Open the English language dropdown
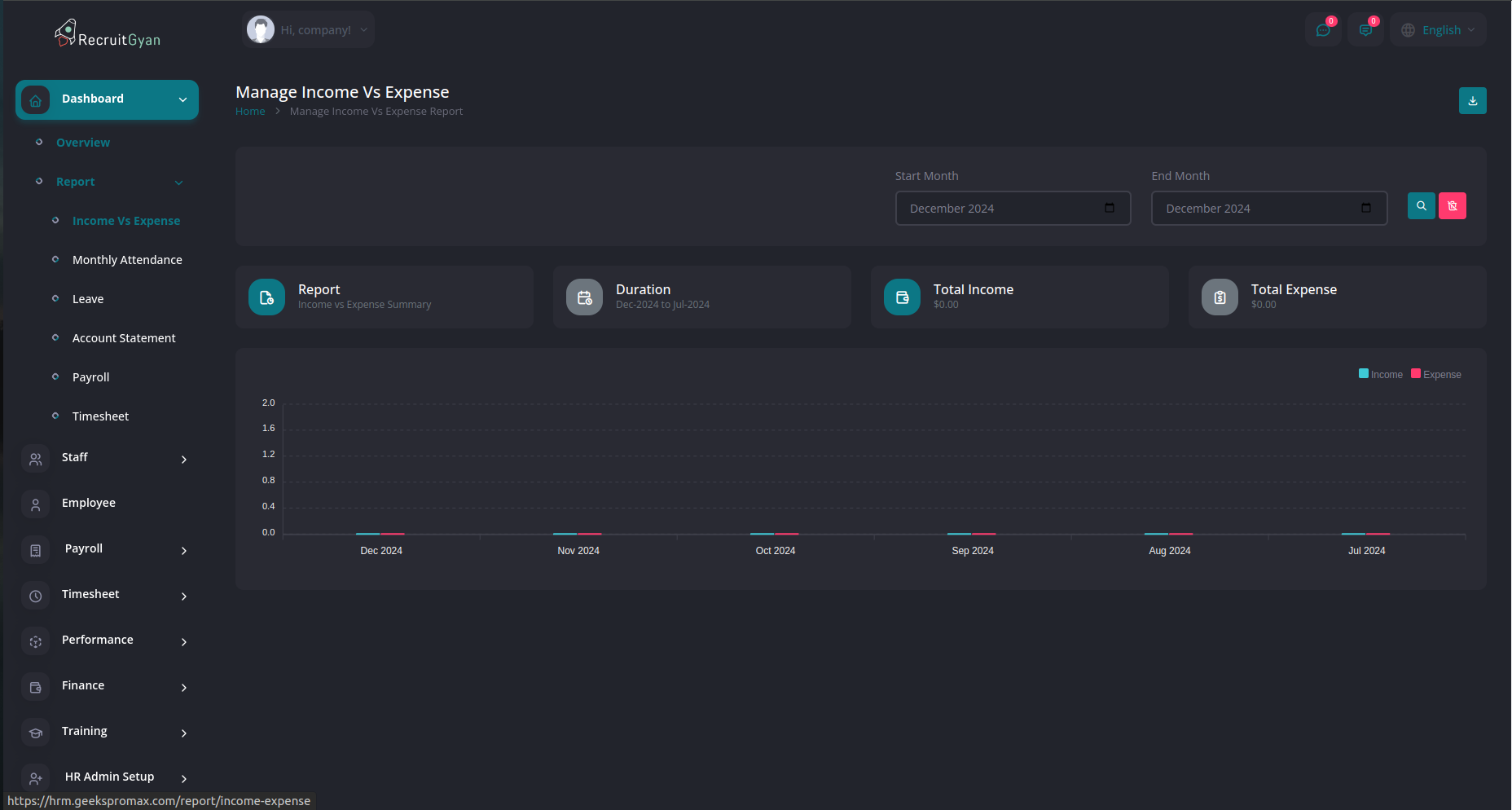 pyautogui.click(x=1439, y=30)
